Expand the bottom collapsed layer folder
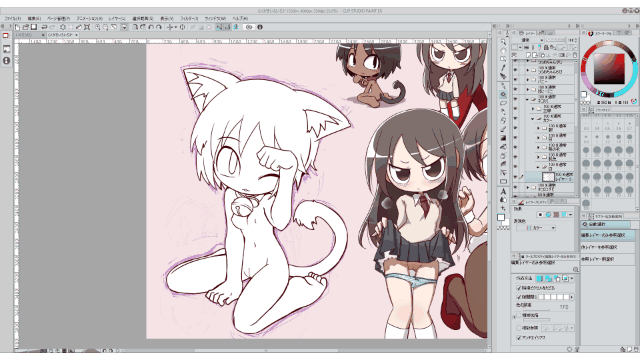The width and height of the screenshot is (640, 360). (528, 187)
